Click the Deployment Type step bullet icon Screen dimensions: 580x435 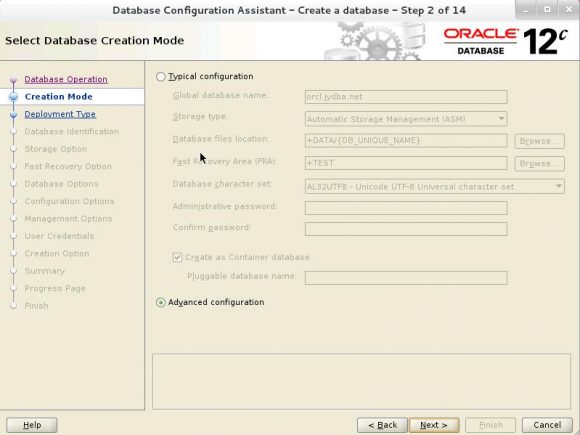coord(14,115)
